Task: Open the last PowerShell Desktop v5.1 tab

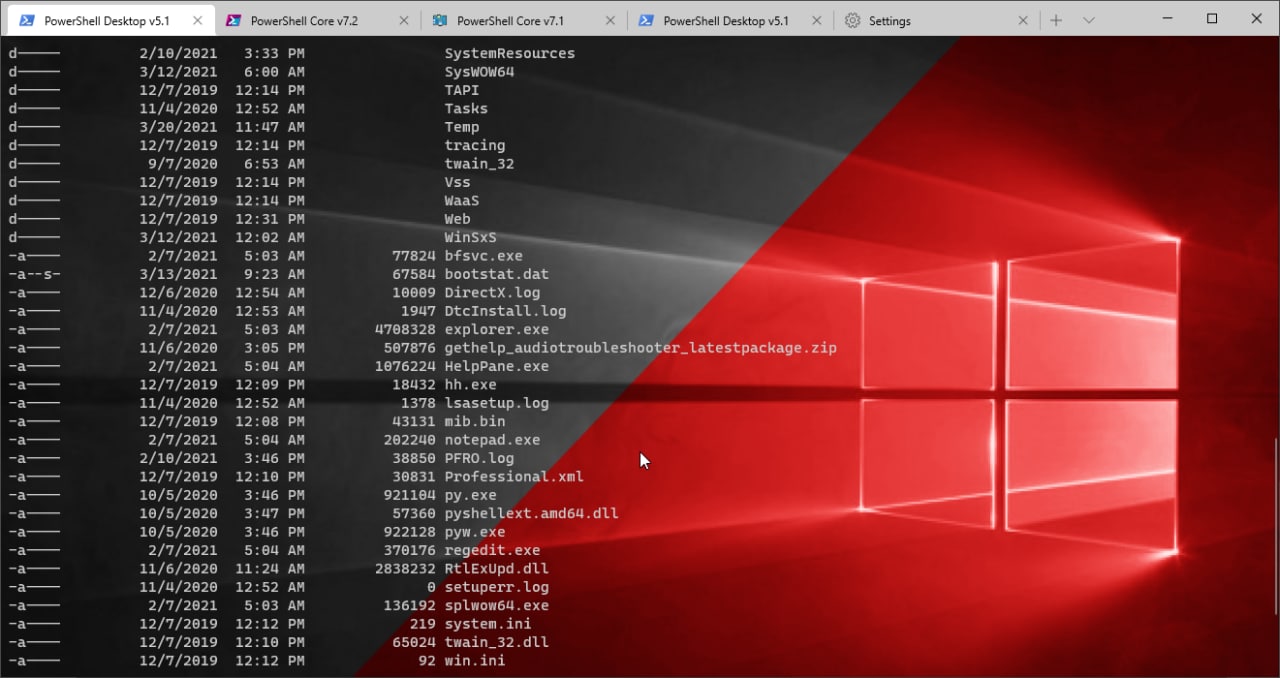Action: click(730, 20)
